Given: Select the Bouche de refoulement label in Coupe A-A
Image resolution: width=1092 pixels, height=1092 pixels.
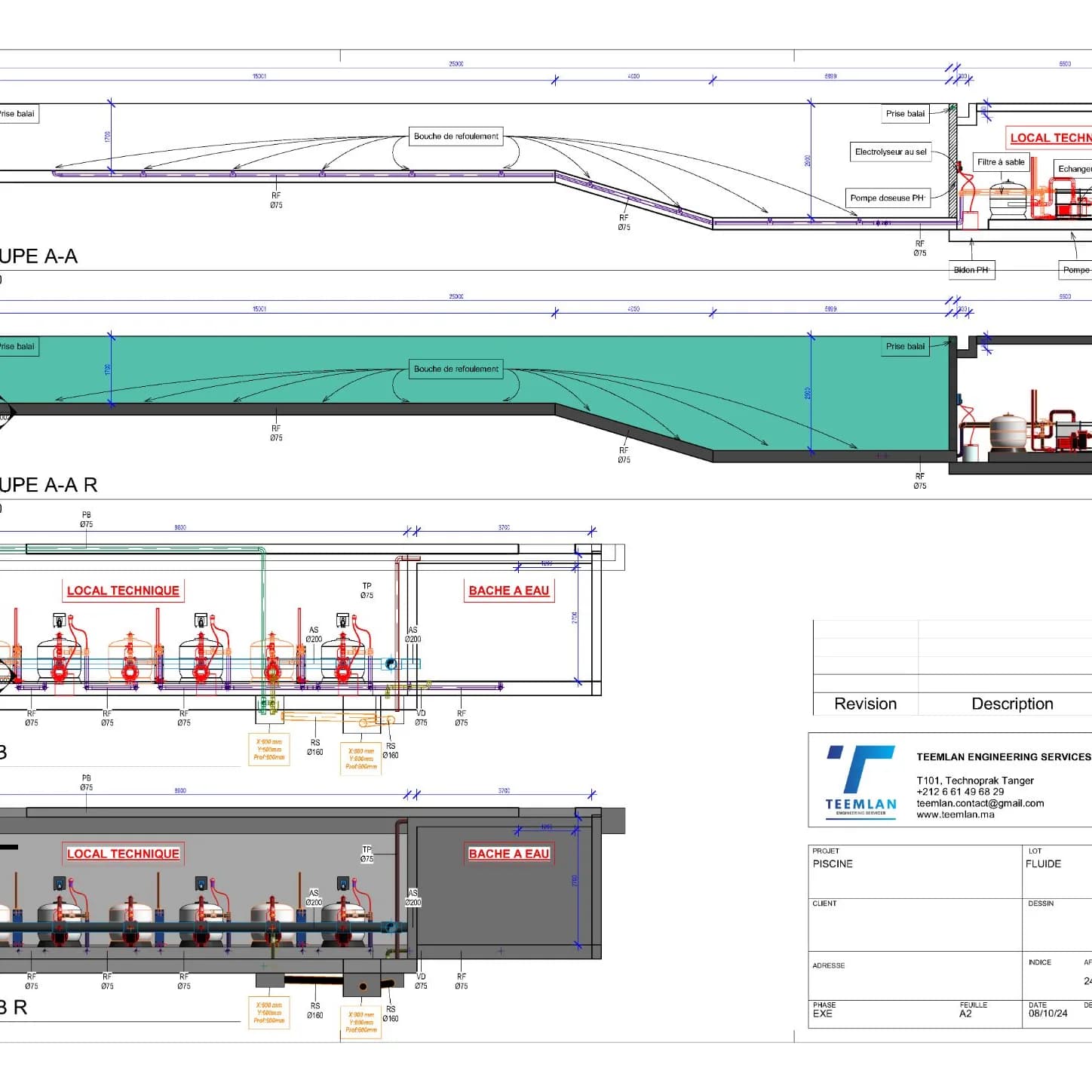Looking at the screenshot, I should 456,136.
